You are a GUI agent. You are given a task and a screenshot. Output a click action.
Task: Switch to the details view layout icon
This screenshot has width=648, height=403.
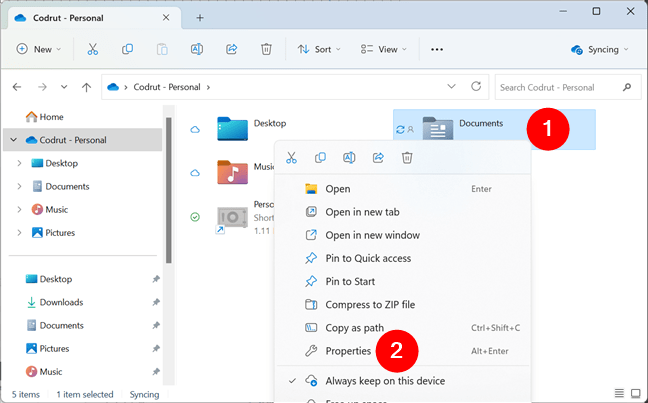tap(619, 393)
